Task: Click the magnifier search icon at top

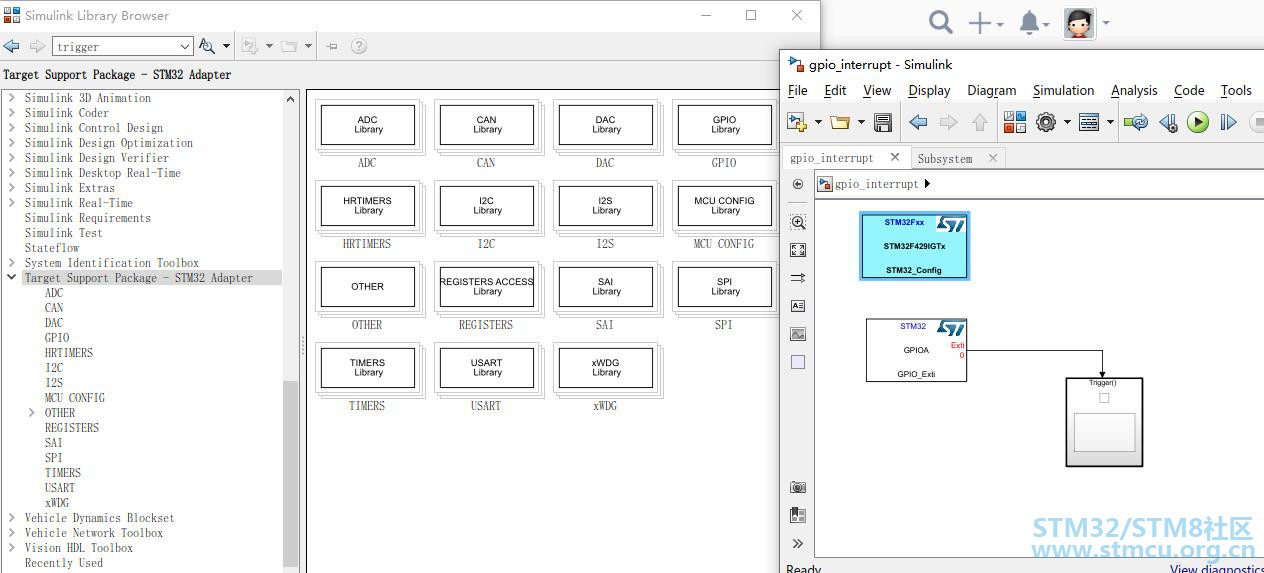Action: point(940,22)
